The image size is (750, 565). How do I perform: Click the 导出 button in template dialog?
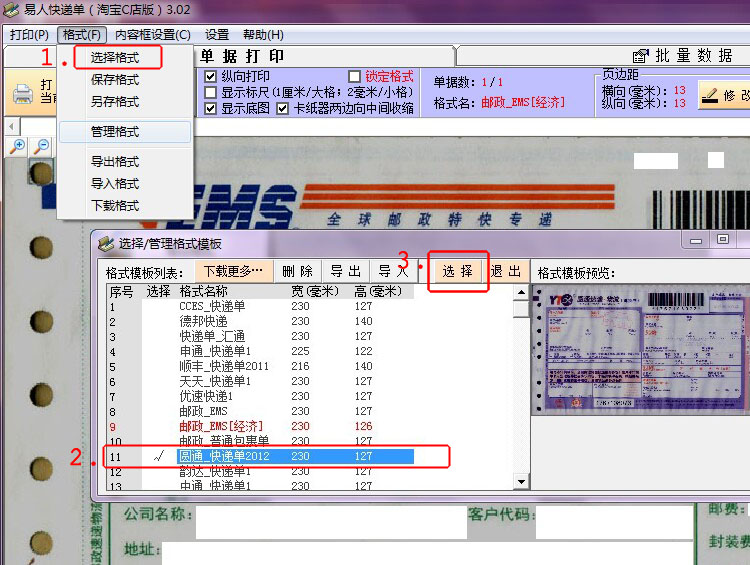345,271
